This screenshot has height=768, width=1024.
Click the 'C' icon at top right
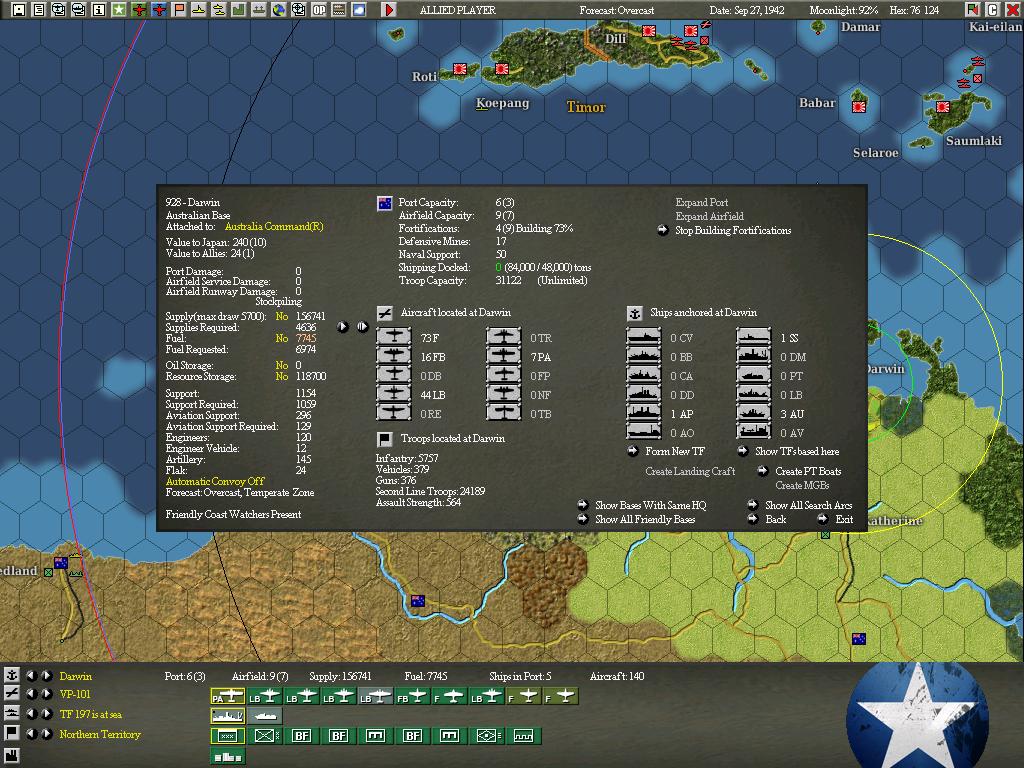pyautogui.click(x=993, y=9)
